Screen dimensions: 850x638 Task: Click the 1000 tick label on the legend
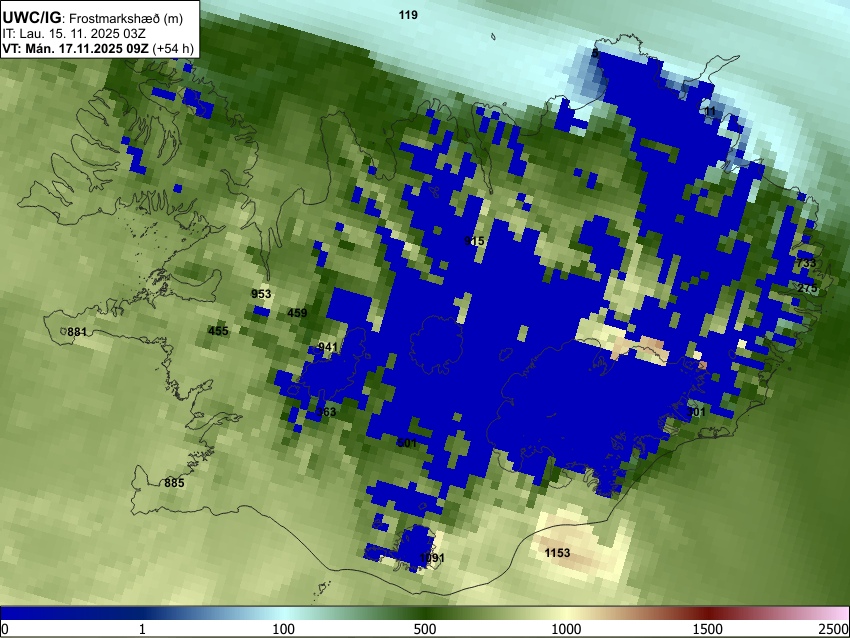point(566,629)
